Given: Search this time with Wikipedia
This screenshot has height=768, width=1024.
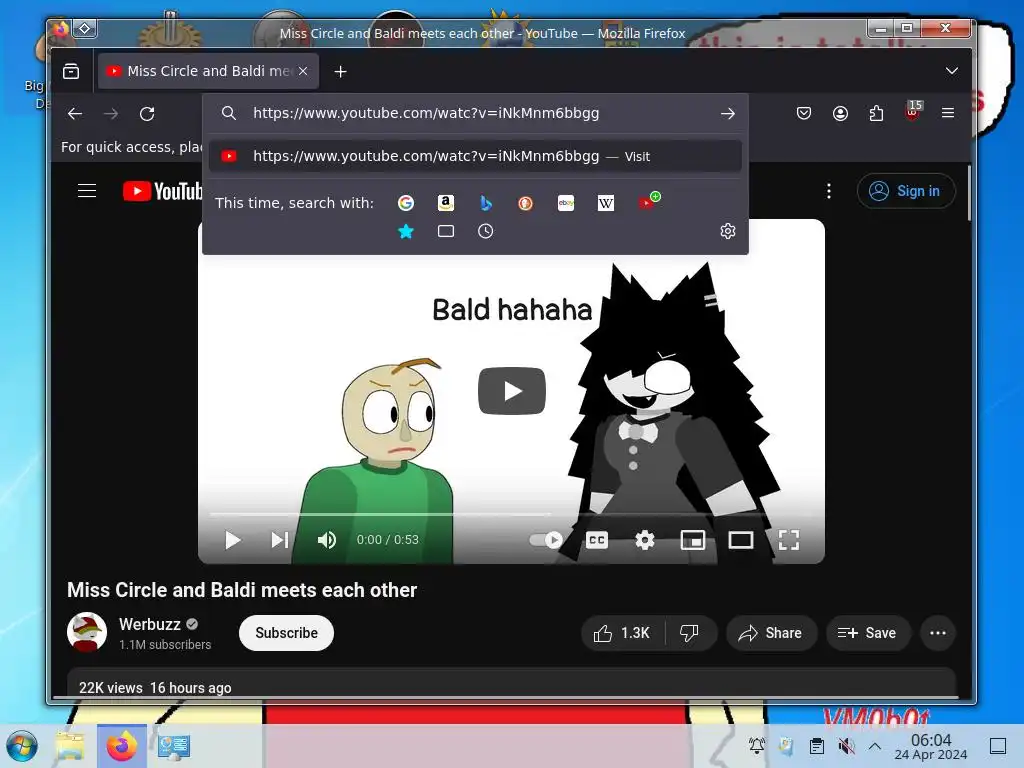Looking at the screenshot, I should [x=605, y=203].
